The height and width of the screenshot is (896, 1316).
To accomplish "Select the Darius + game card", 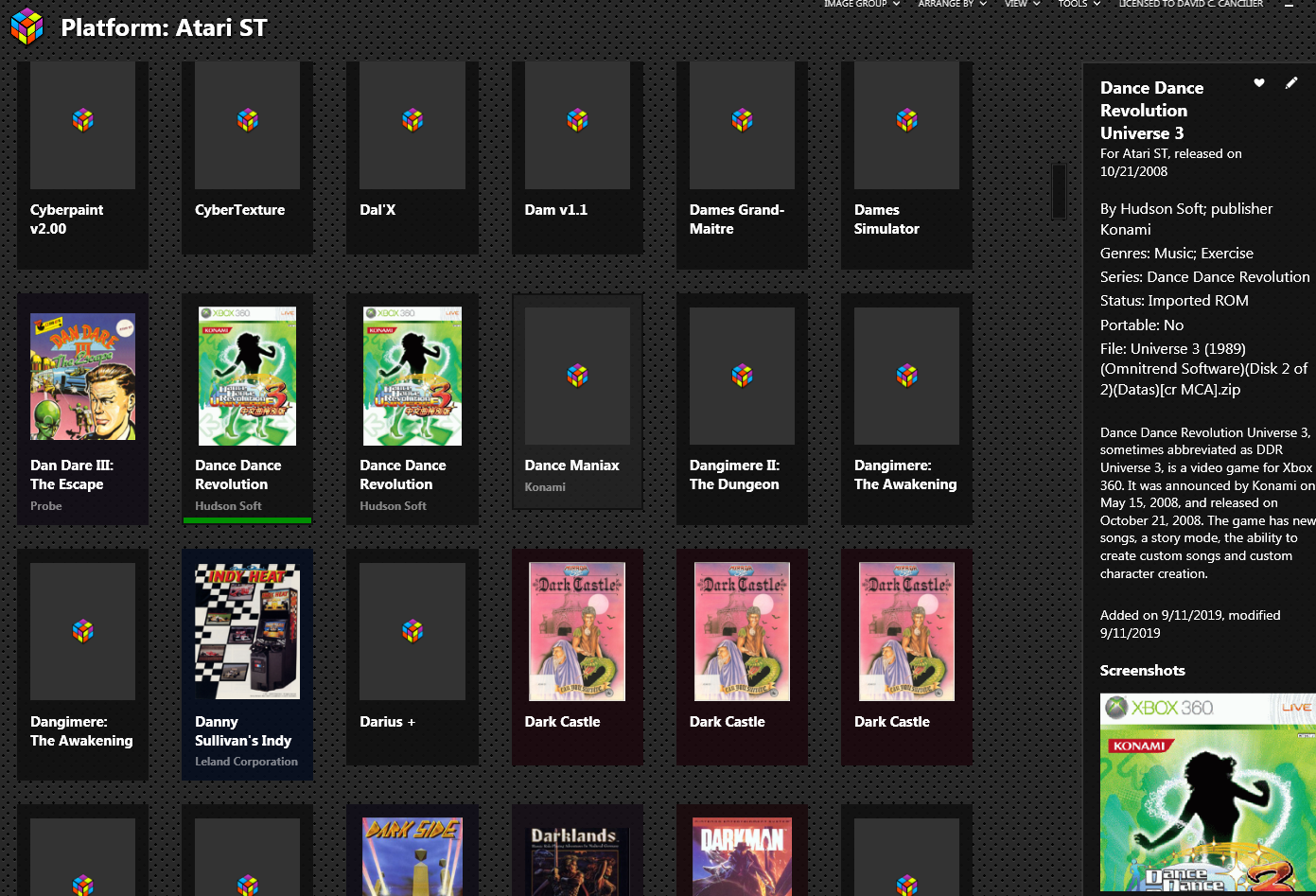I will click(412, 657).
